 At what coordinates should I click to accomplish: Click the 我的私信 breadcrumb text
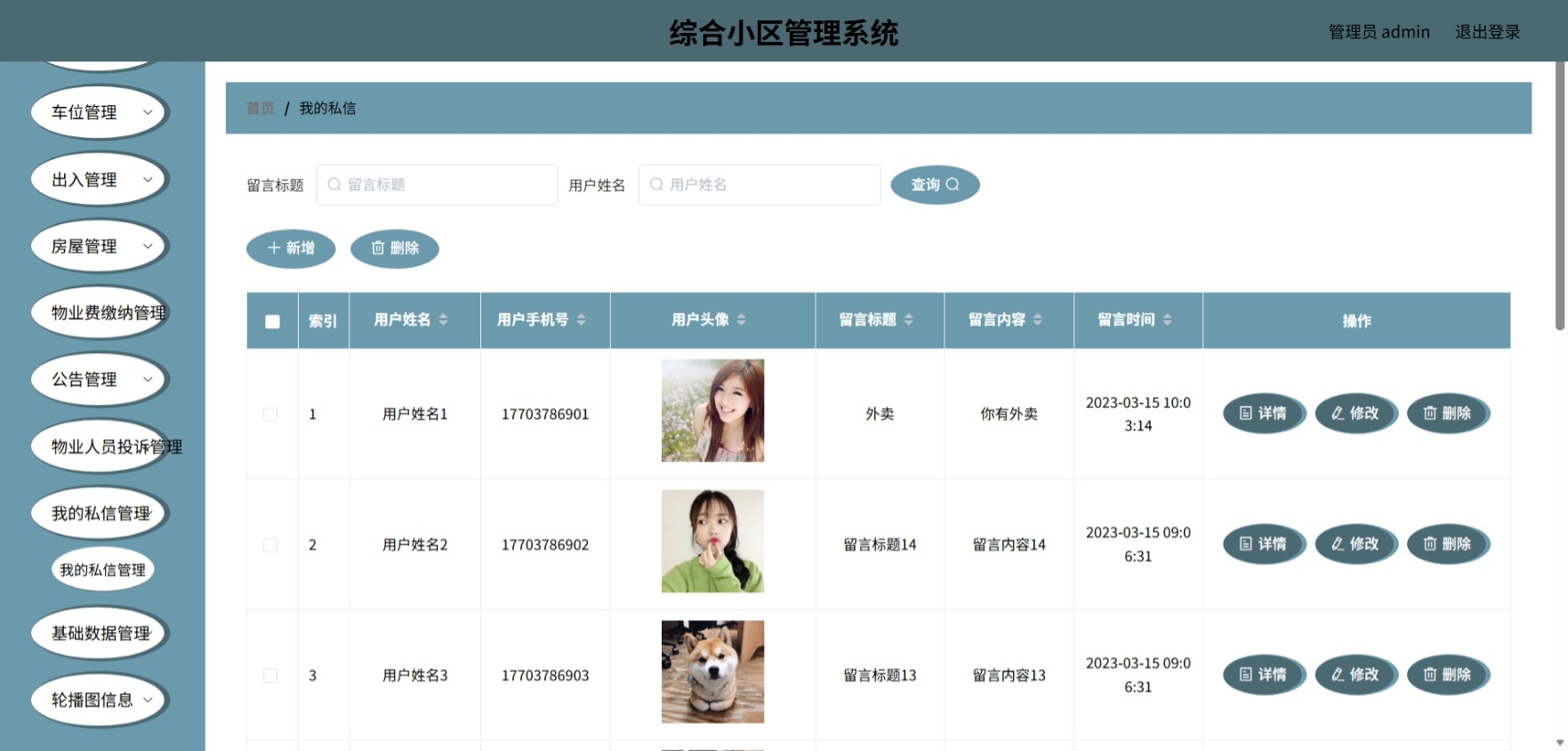(x=327, y=108)
